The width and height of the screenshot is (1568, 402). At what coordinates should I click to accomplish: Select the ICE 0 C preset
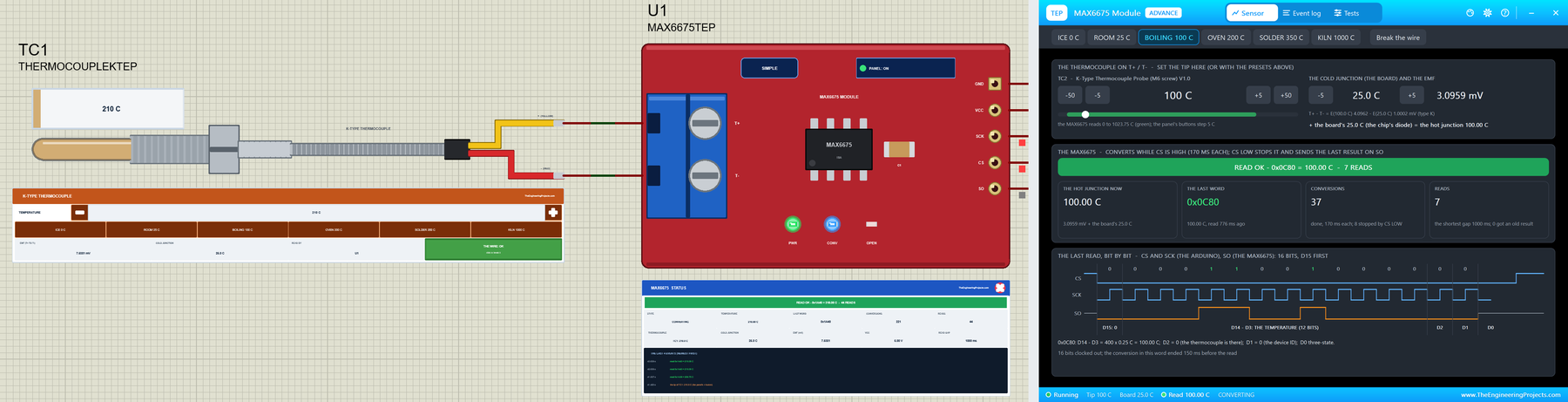click(x=1068, y=37)
